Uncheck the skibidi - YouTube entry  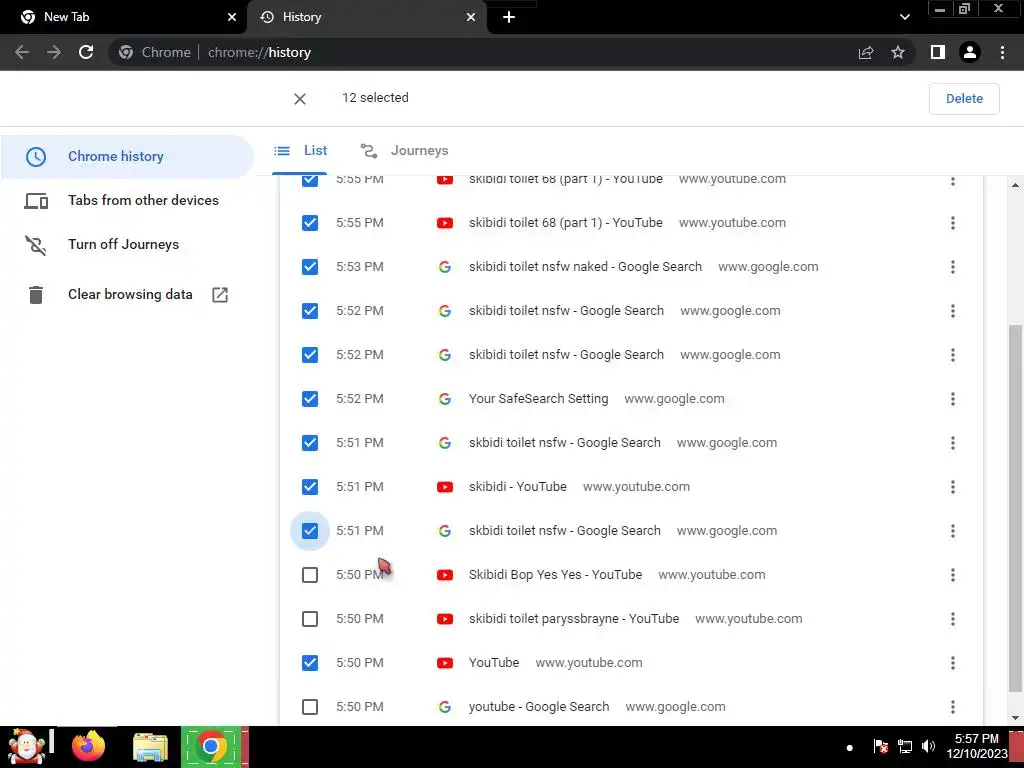[x=310, y=487]
